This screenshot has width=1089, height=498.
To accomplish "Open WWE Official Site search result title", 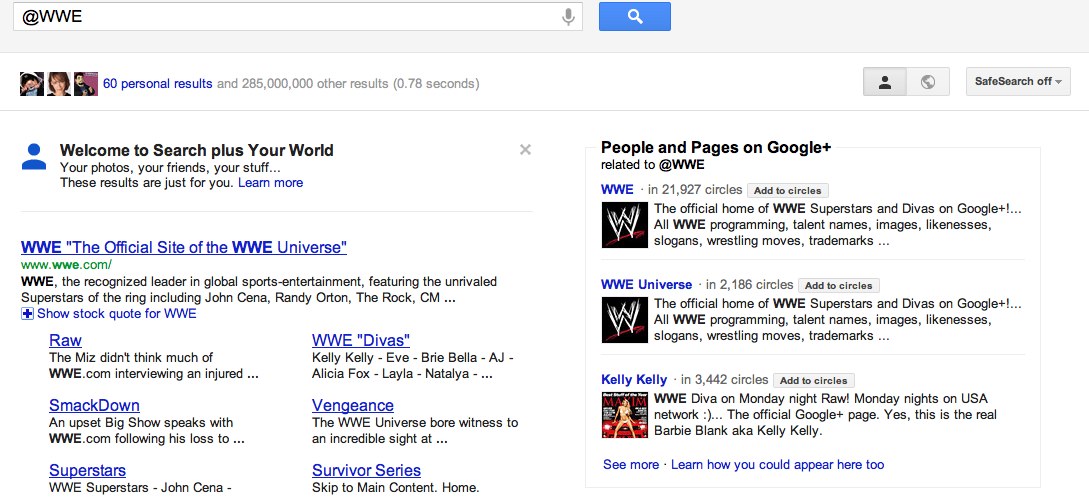I will (184, 247).
